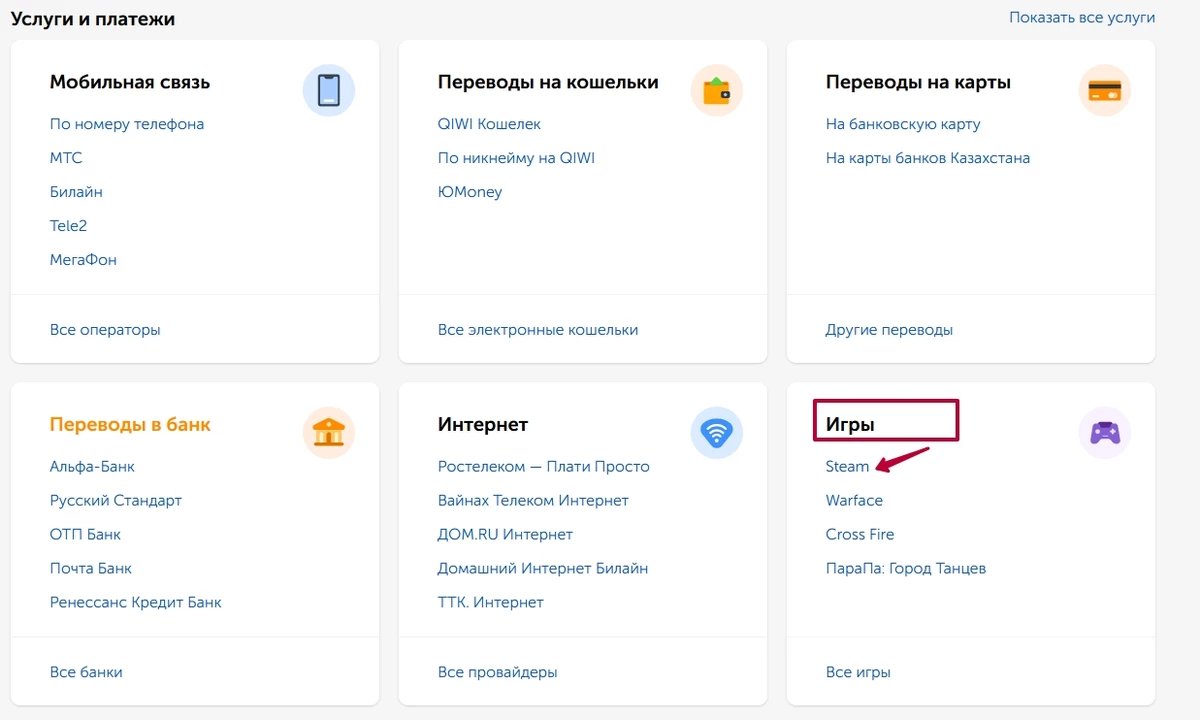Choose Ростелеком — Плати Просто
The width and height of the screenshot is (1200, 720).
tap(544, 466)
